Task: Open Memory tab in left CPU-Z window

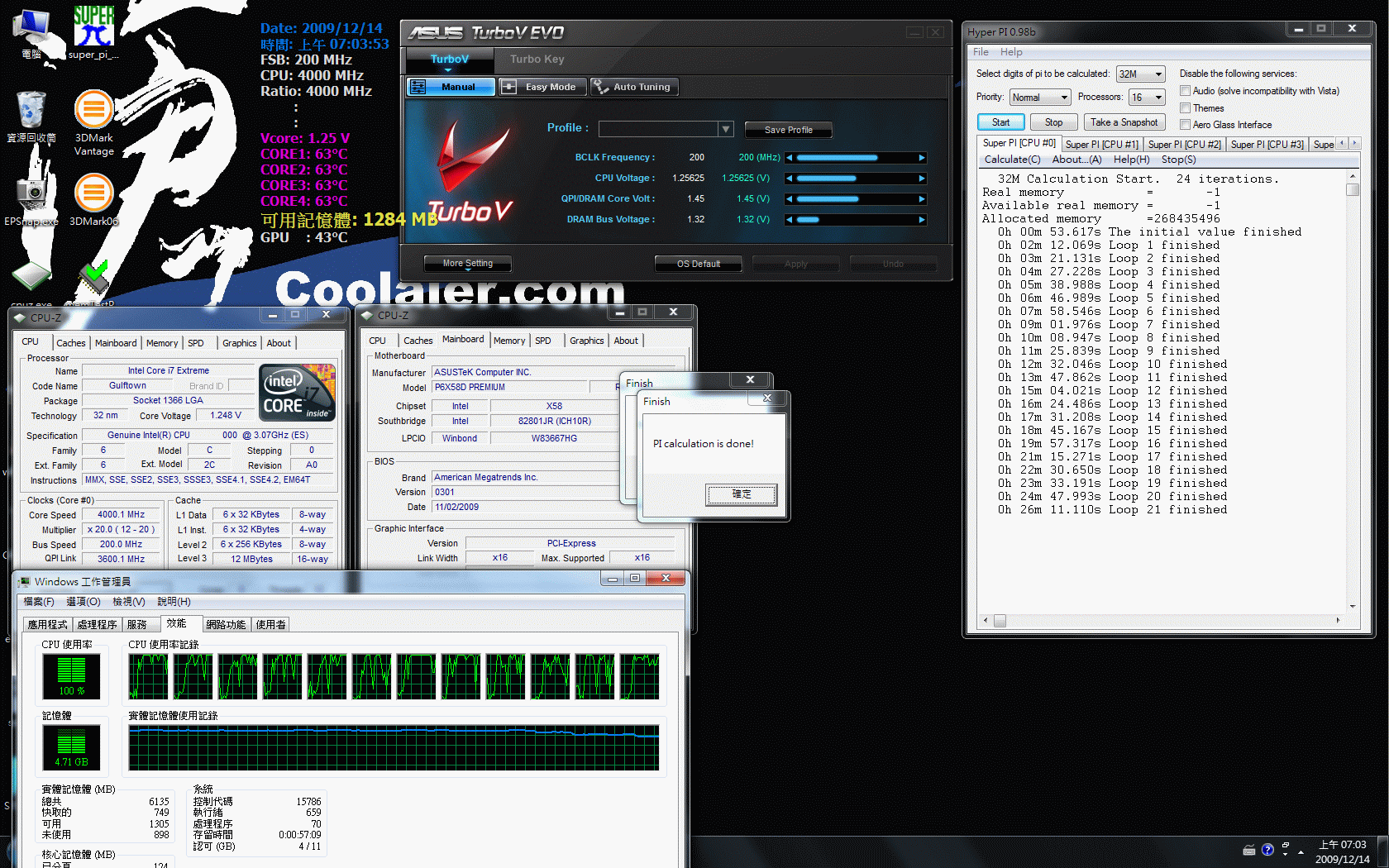Action: pyautogui.click(x=162, y=343)
